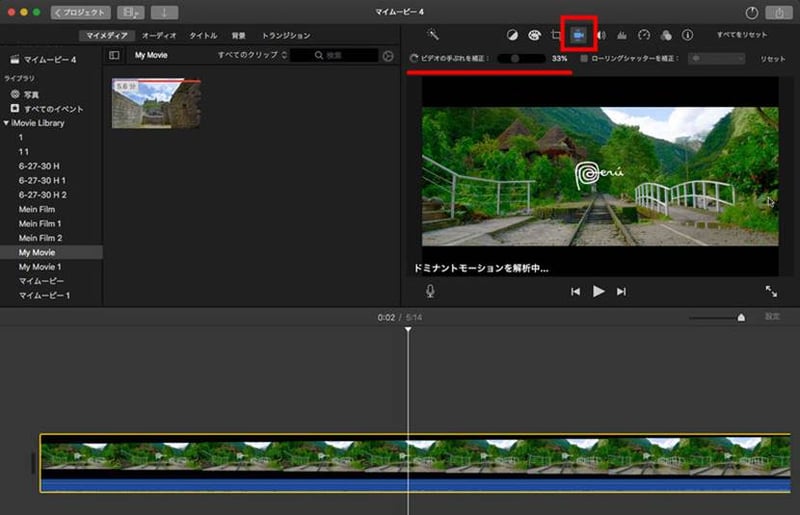Click the 0:02 timecode display
Image resolution: width=800 pixels, height=515 pixels.
[x=386, y=317]
